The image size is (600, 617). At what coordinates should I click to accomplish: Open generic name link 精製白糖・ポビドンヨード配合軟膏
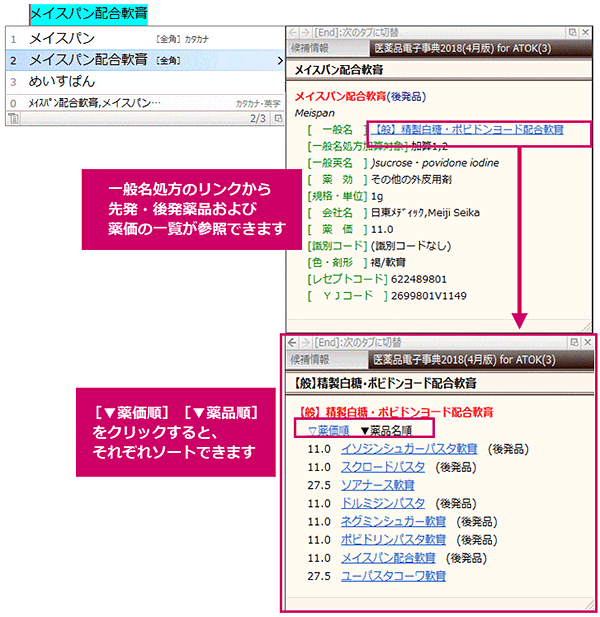468,130
